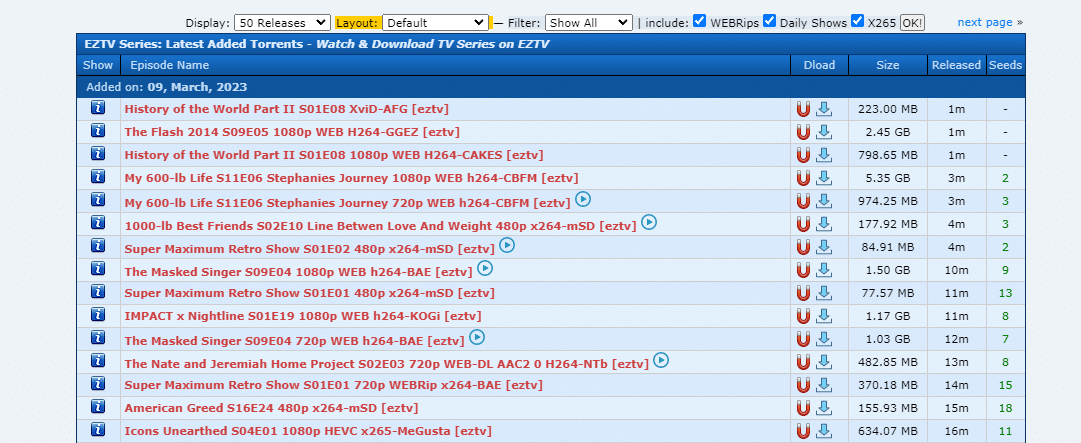The width and height of the screenshot is (1081, 443).
Task: Download torrent for Icons Unearthed S04E01
Action: 824,431
